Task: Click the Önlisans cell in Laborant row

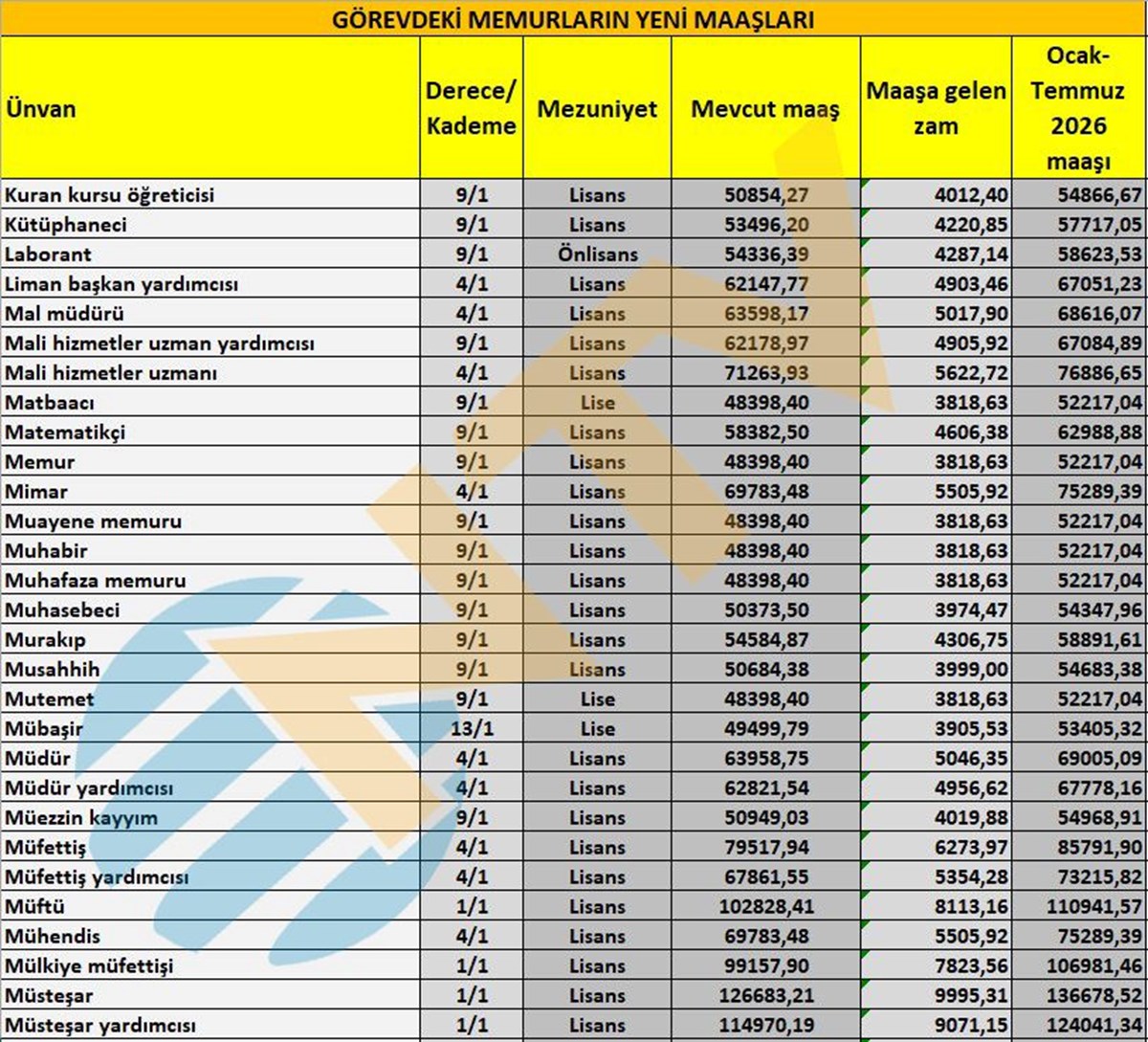Action: 597,255
